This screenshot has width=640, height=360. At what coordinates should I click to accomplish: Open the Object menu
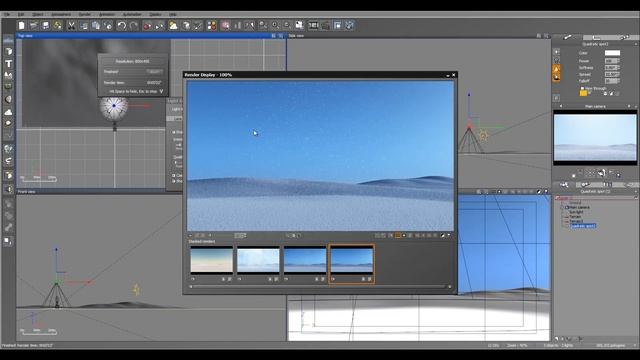[38, 14]
